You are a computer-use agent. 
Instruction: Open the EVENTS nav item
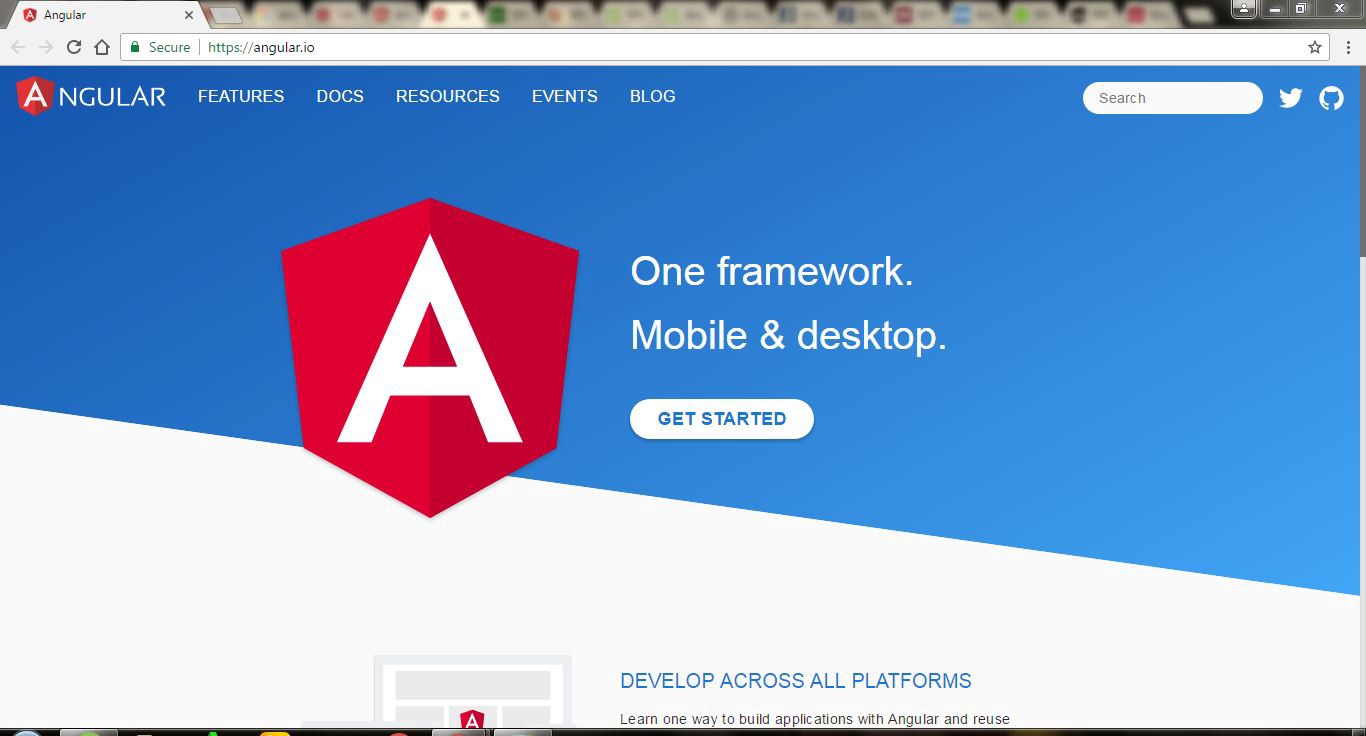click(564, 96)
